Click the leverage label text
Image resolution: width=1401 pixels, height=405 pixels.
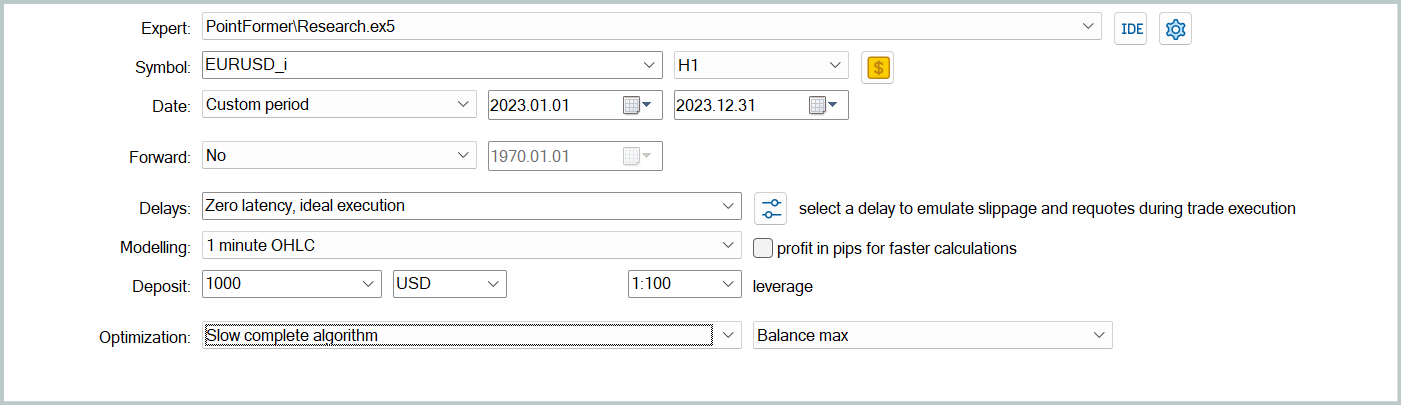coord(783,286)
